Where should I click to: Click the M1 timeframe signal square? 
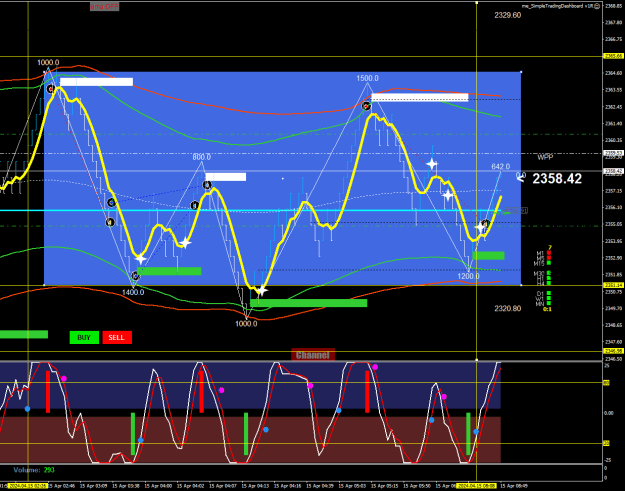pos(549,252)
